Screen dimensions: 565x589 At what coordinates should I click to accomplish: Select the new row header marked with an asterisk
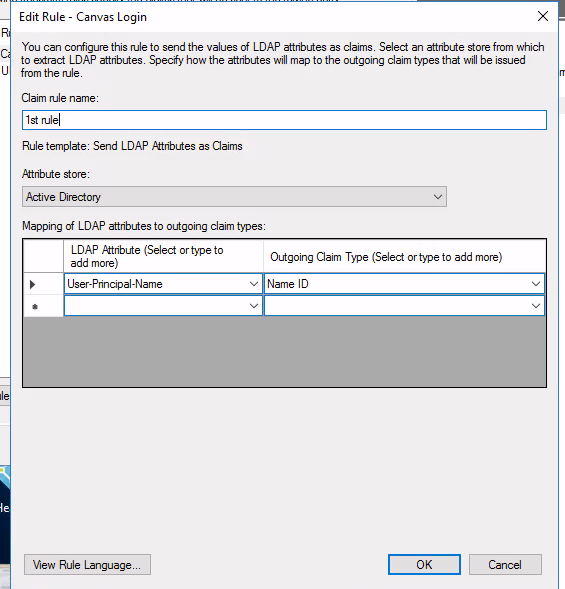point(43,307)
